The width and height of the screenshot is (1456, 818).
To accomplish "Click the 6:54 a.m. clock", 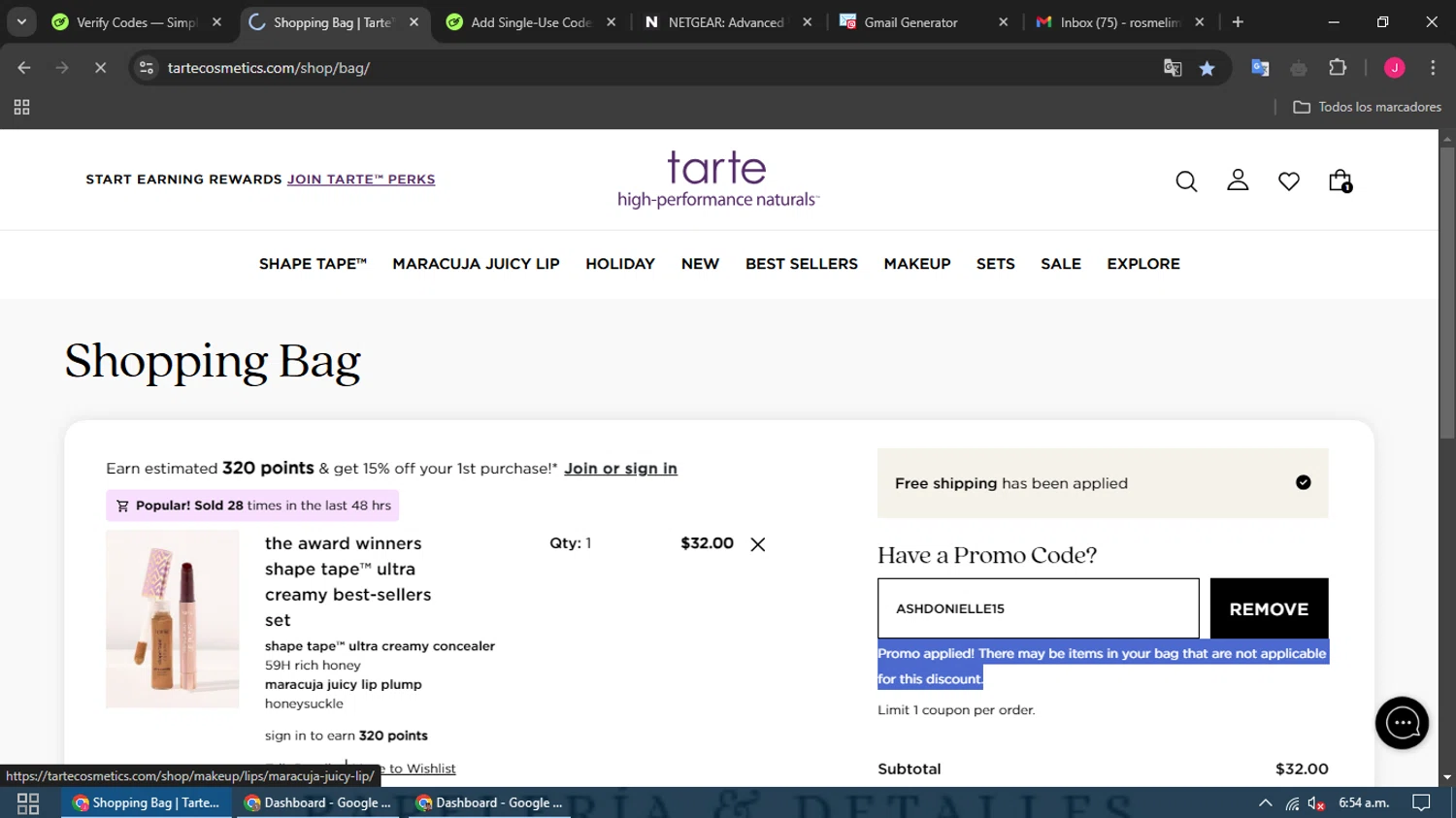I will click(x=1364, y=802).
